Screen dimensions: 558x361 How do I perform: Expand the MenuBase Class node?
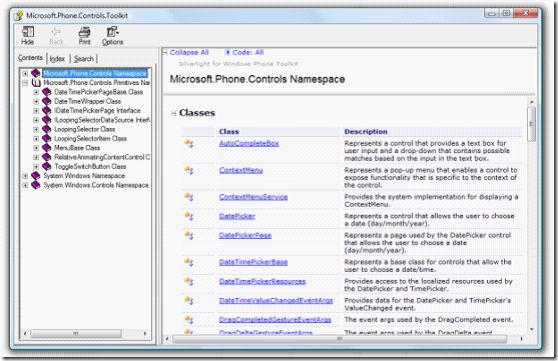[36, 148]
